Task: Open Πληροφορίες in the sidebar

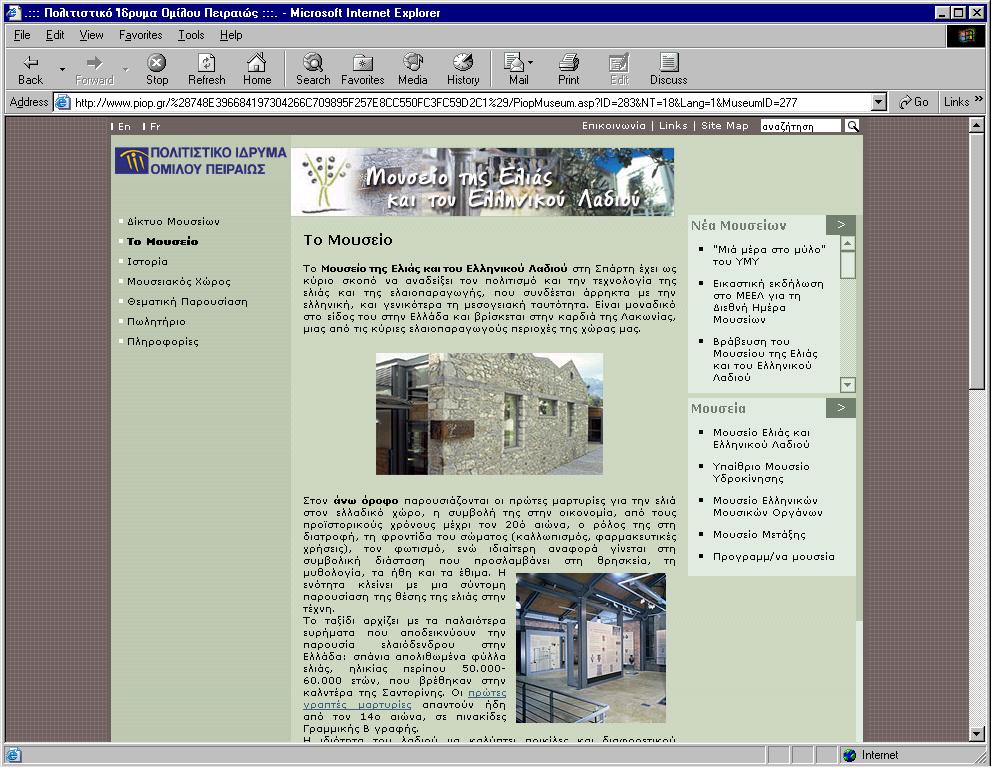Action: click(162, 342)
